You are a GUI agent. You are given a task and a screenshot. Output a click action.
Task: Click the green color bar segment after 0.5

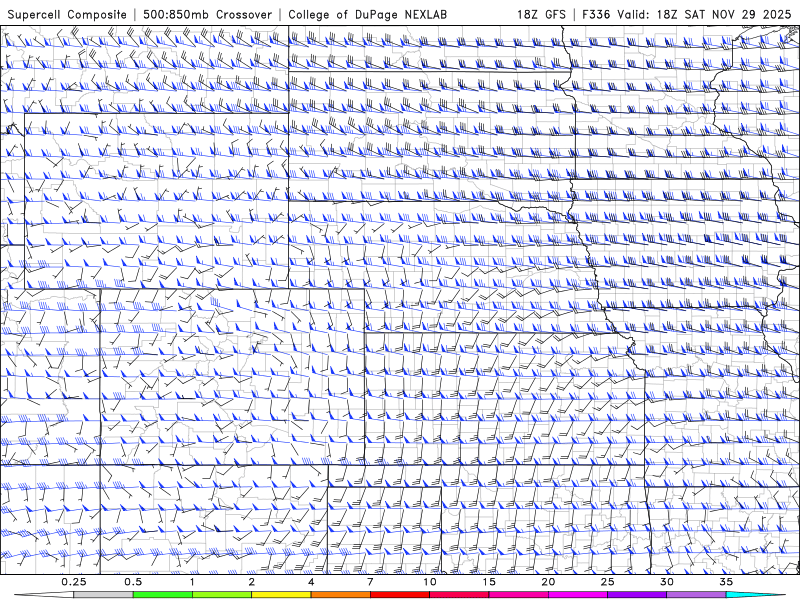tap(163, 594)
